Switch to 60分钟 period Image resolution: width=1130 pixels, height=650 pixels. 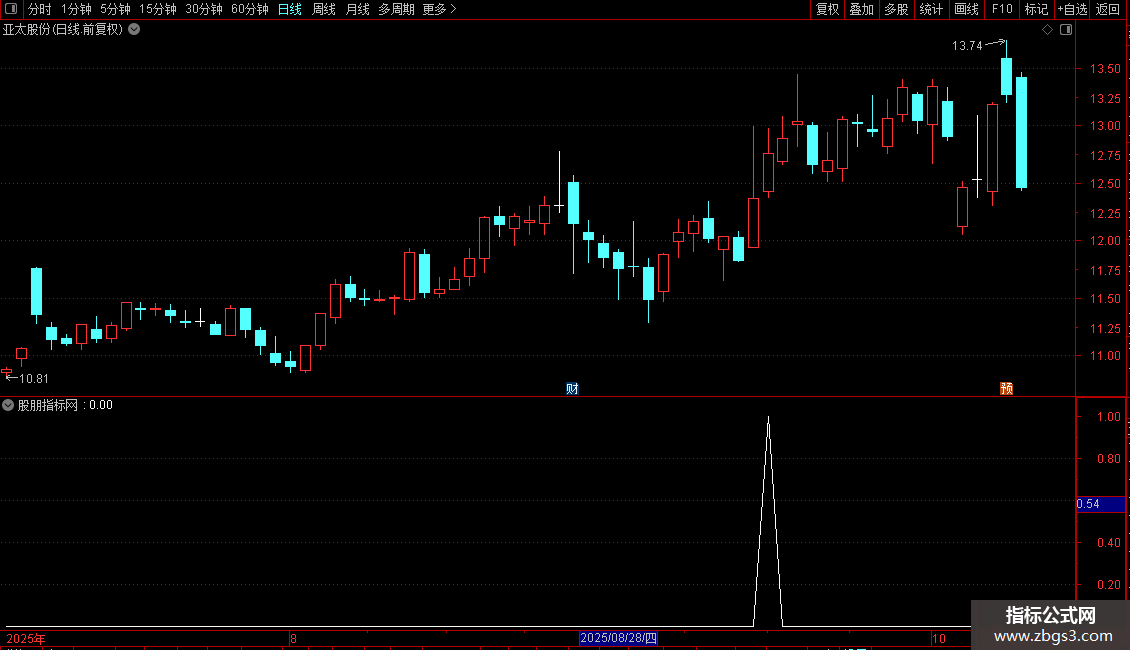249,9
